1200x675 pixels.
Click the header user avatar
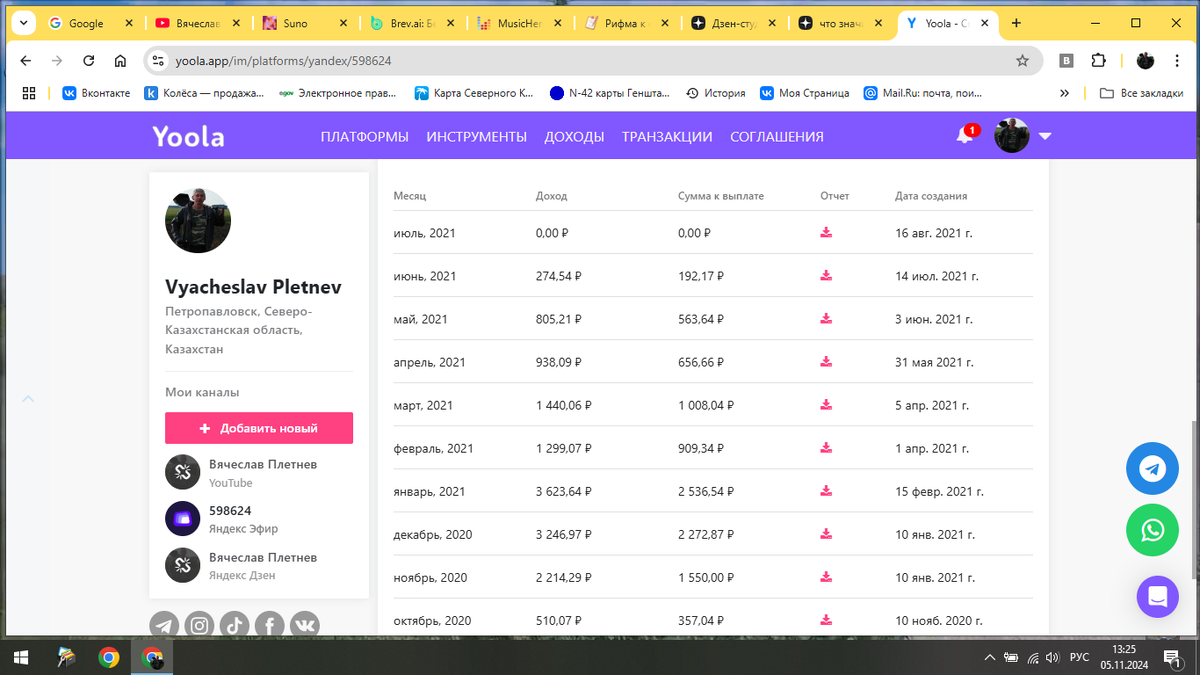tap(1011, 135)
